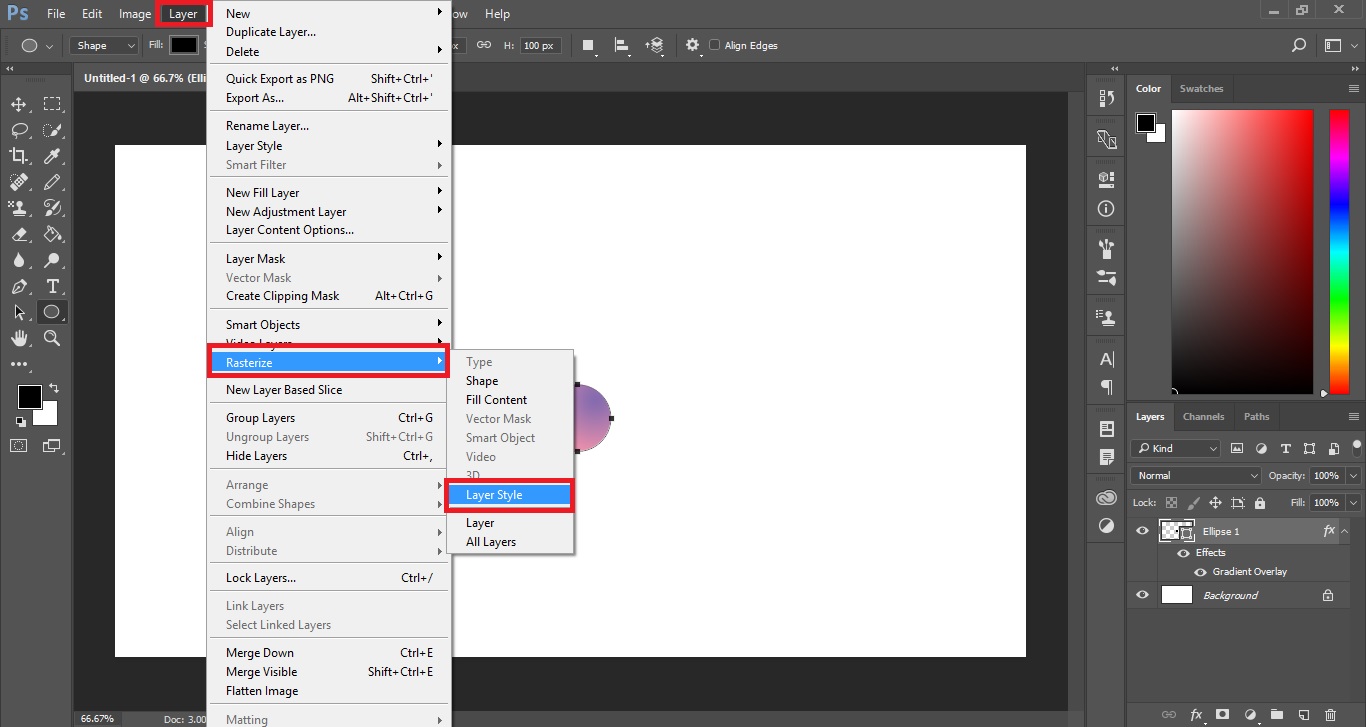This screenshot has height=727, width=1366.
Task: Open the File menu
Action: [x=56, y=14]
